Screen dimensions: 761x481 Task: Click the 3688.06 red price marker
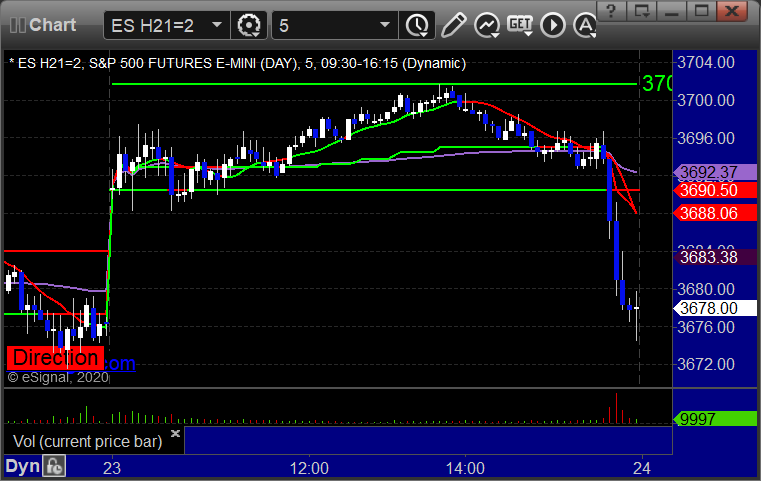coord(715,213)
